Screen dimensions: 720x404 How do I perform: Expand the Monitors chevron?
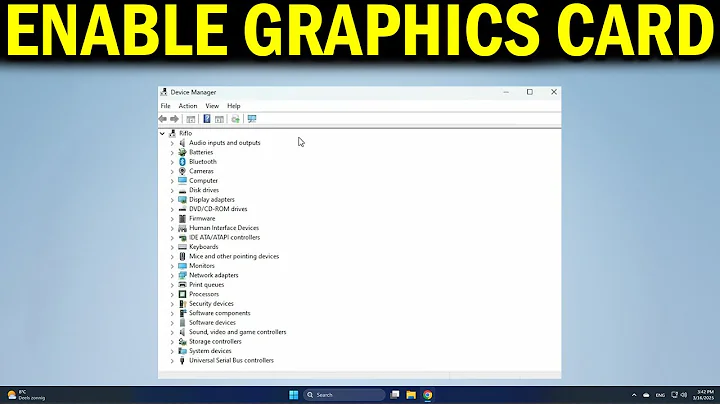[x=172, y=266]
